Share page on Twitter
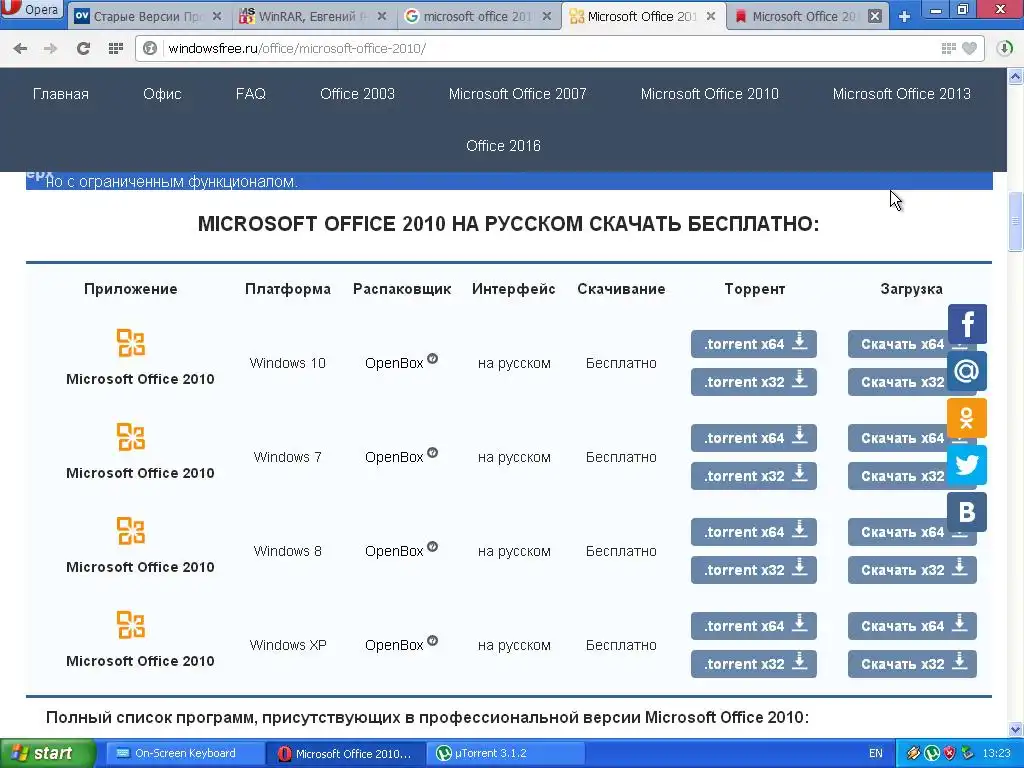1024x768 pixels. [967, 465]
